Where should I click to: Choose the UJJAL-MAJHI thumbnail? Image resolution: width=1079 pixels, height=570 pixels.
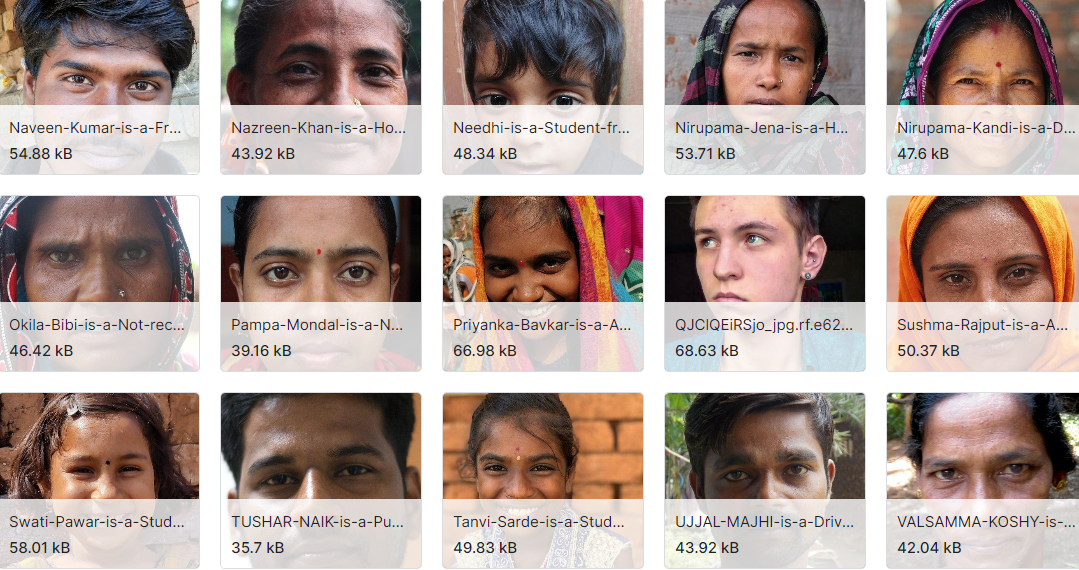(x=765, y=481)
